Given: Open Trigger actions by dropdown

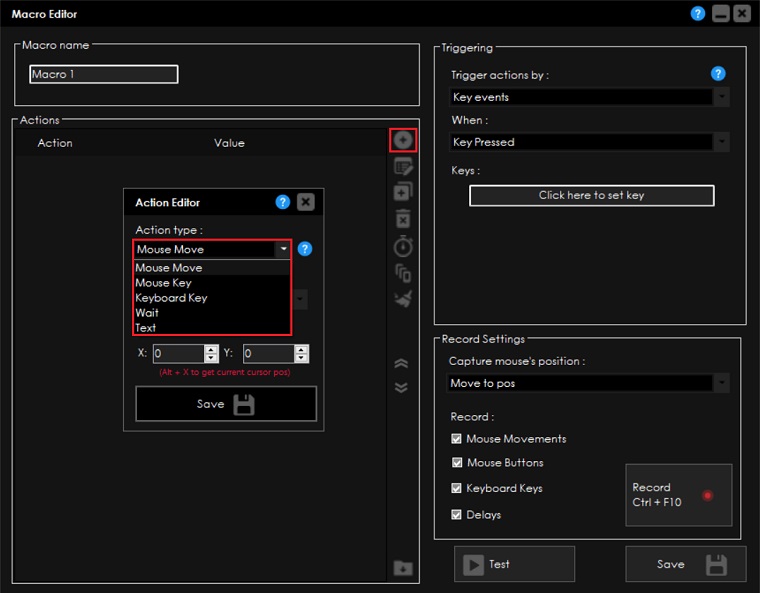Looking at the screenshot, I should pos(589,97).
